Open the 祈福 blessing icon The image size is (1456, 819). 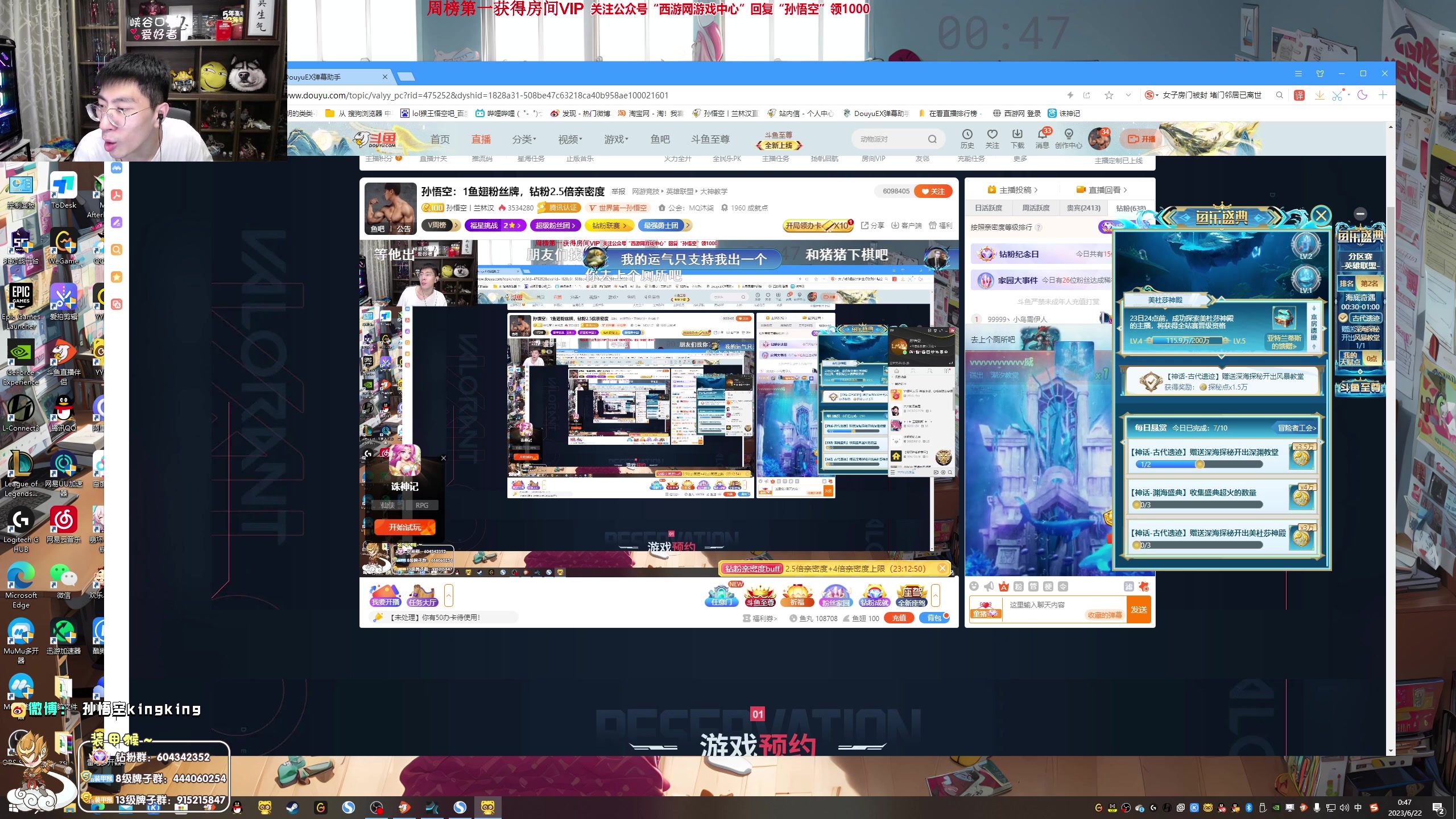tap(797, 595)
